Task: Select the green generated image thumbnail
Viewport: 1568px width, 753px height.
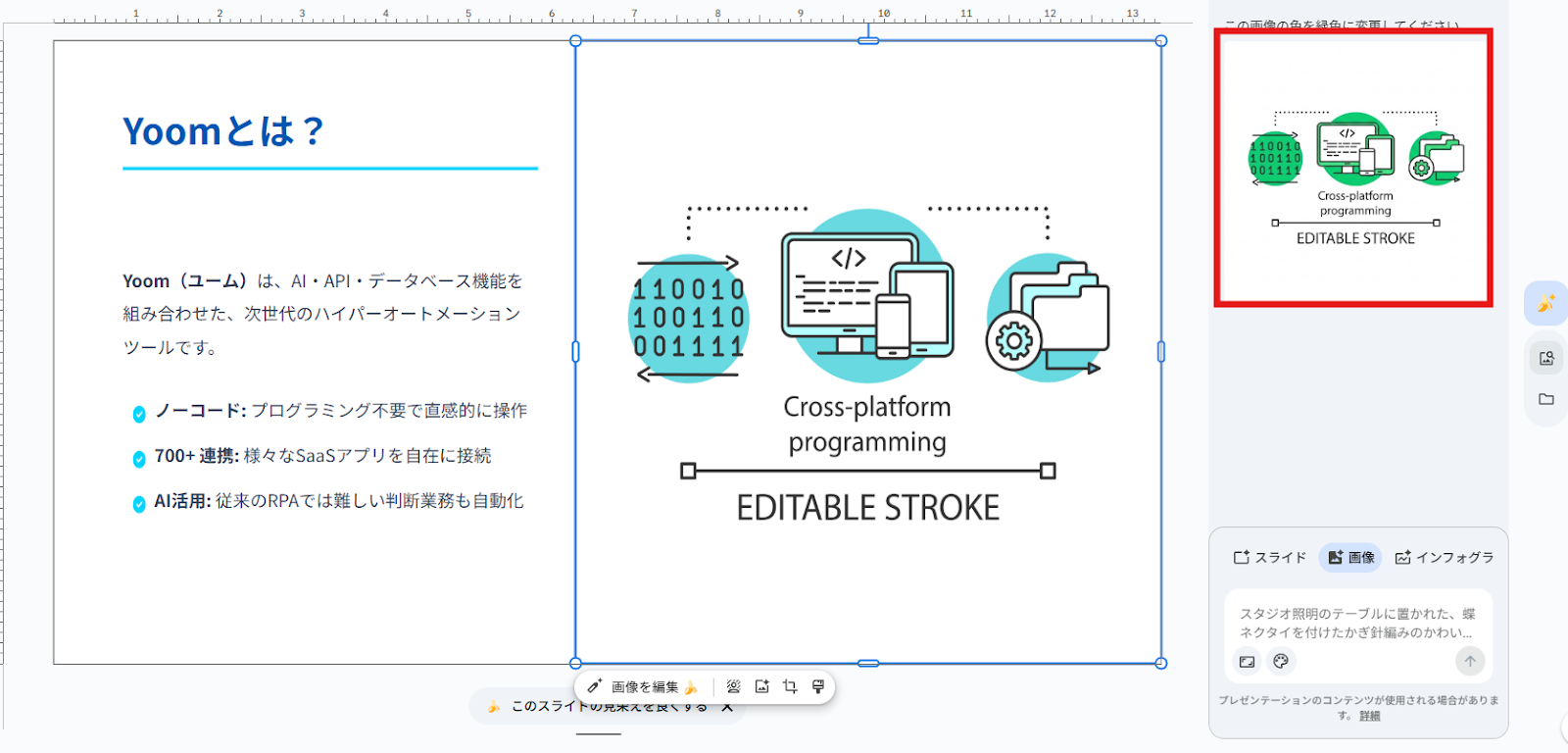Action: 1353,168
